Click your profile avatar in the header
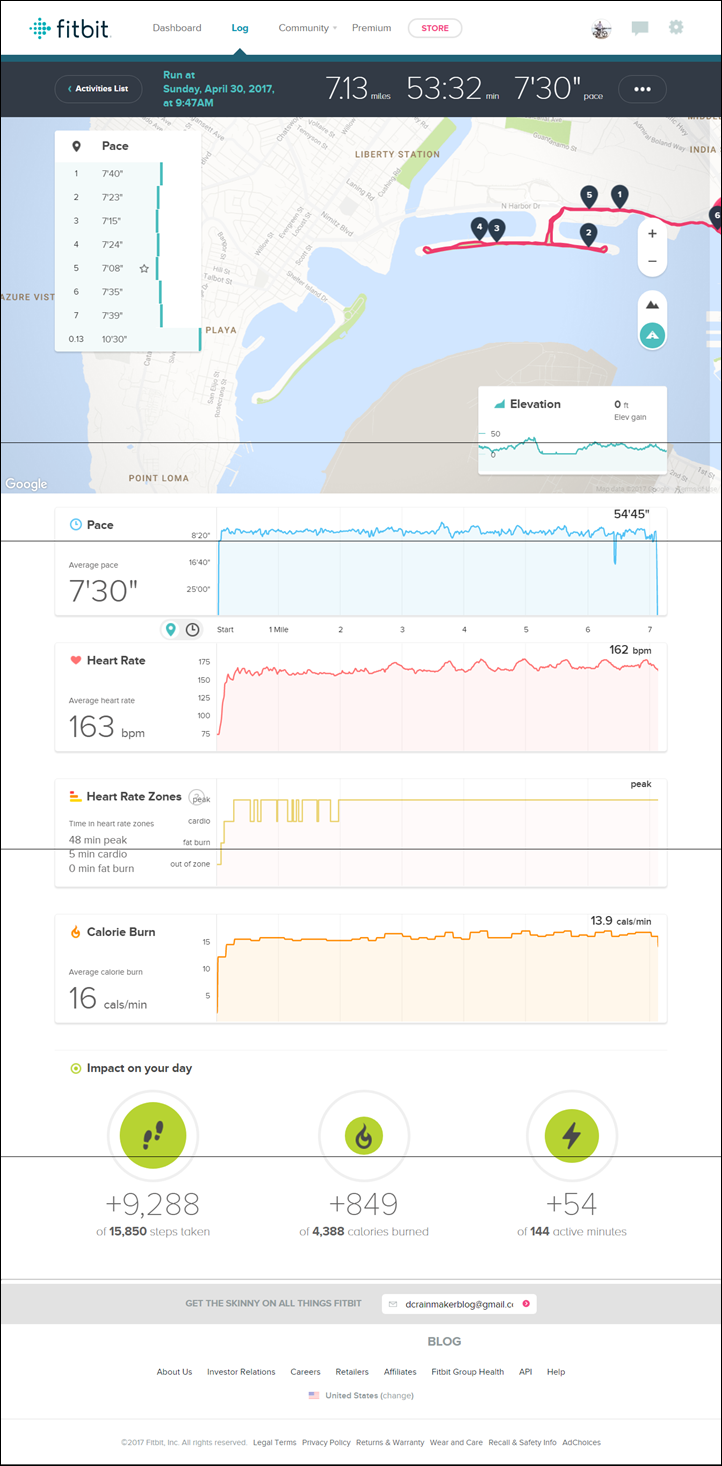722x1466 pixels. (601, 28)
